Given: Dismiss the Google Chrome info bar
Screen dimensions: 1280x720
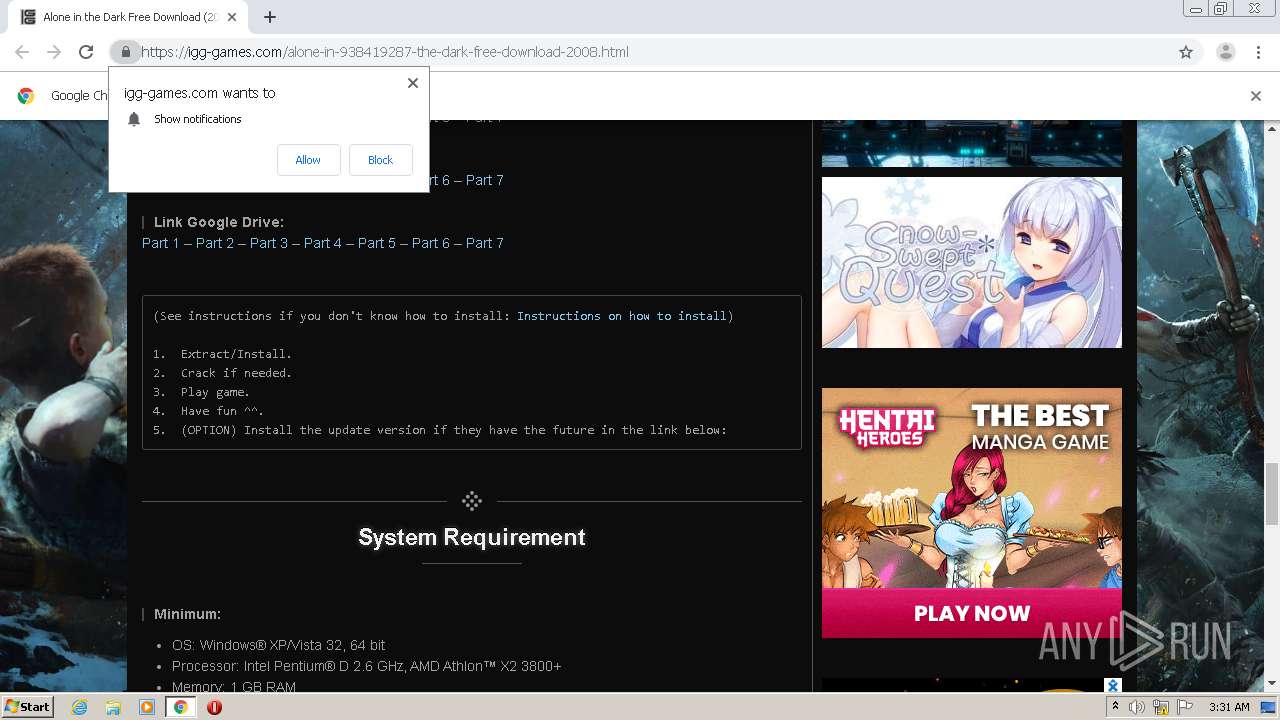Looking at the screenshot, I should [x=1256, y=96].
